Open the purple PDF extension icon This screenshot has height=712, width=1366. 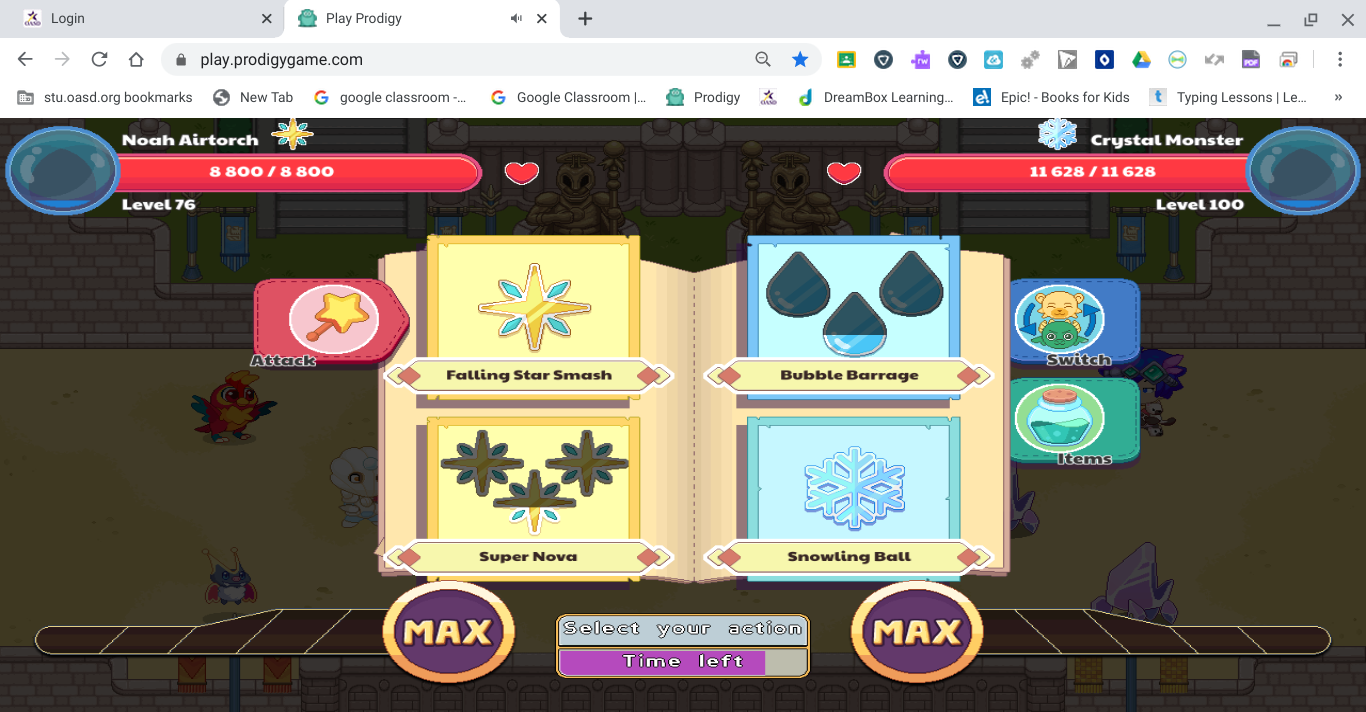[x=1251, y=59]
